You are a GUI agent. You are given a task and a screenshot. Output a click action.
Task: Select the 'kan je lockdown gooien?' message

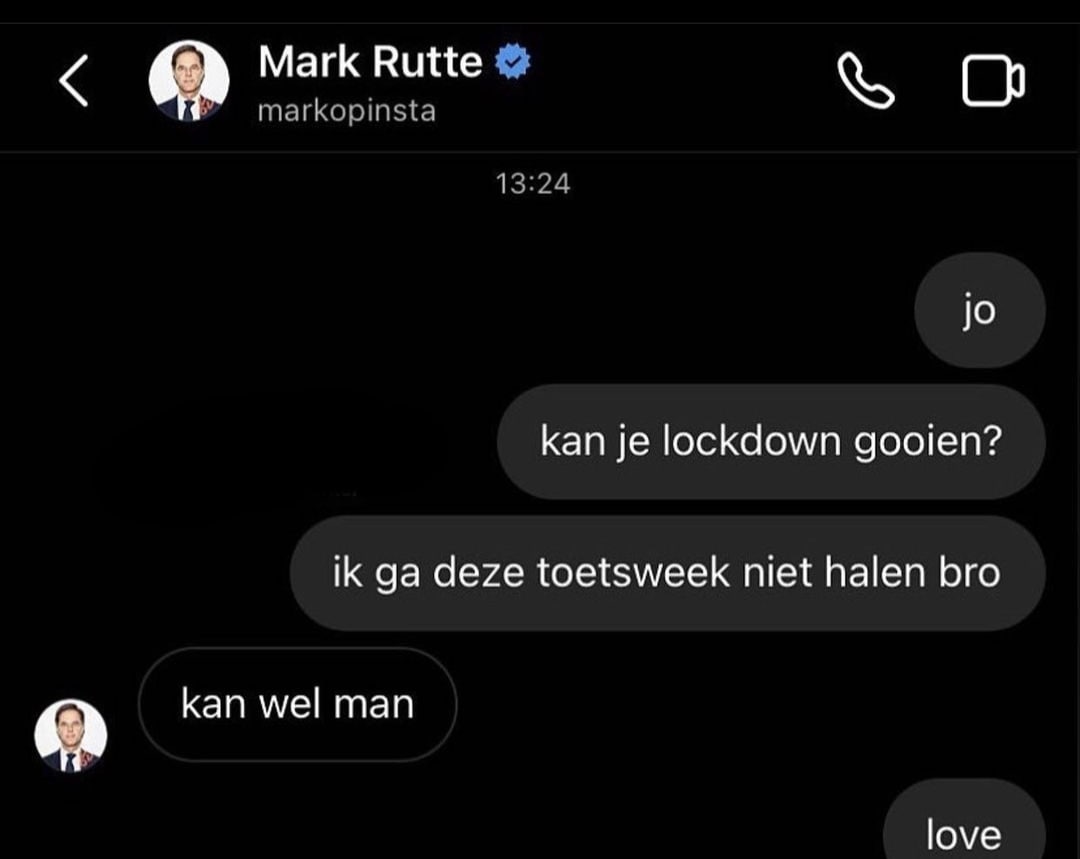tap(771, 442)
